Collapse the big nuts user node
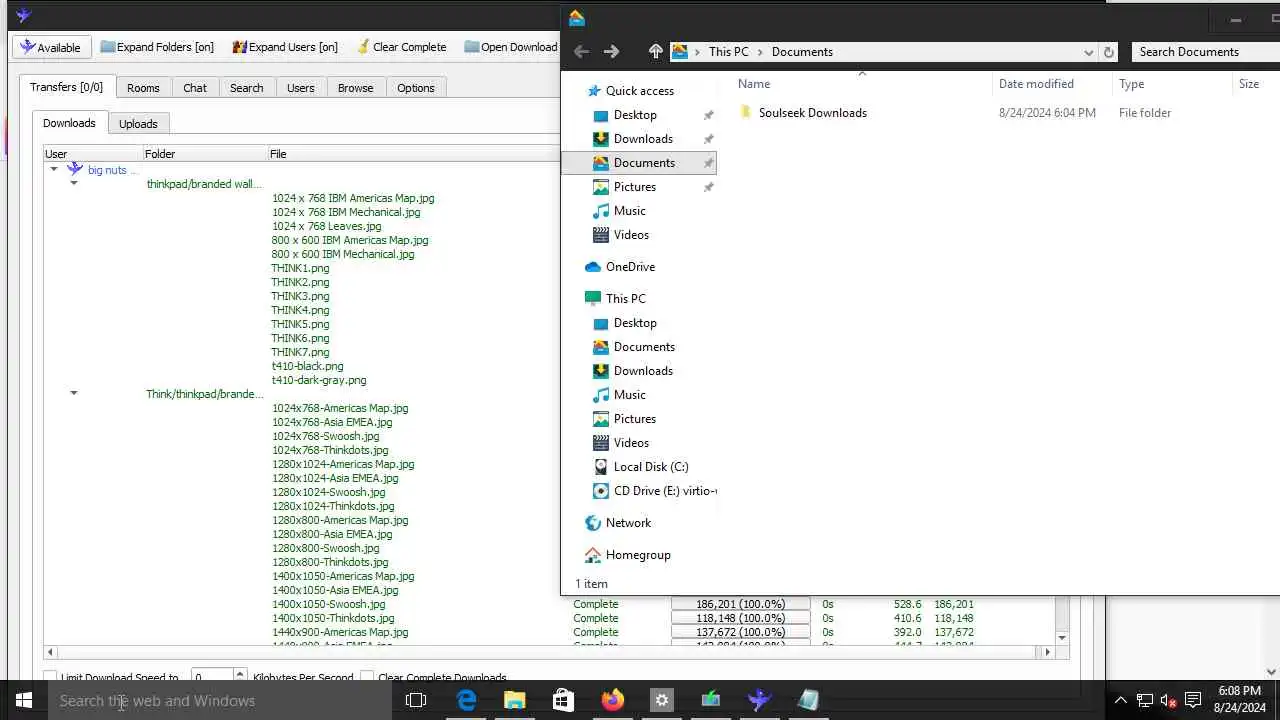The height and width of the screenshot is (720, 1280). pos(54,169)
